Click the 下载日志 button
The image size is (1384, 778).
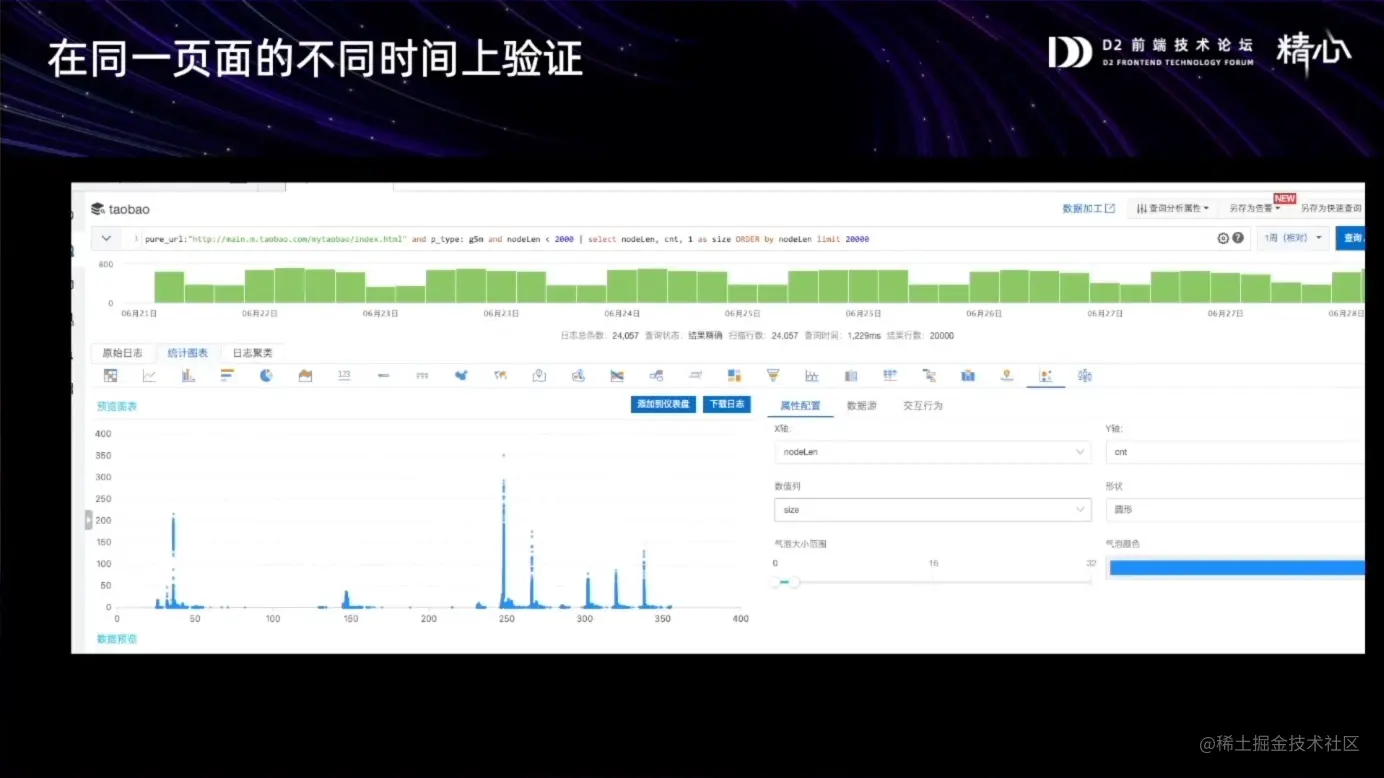(726, 404)
